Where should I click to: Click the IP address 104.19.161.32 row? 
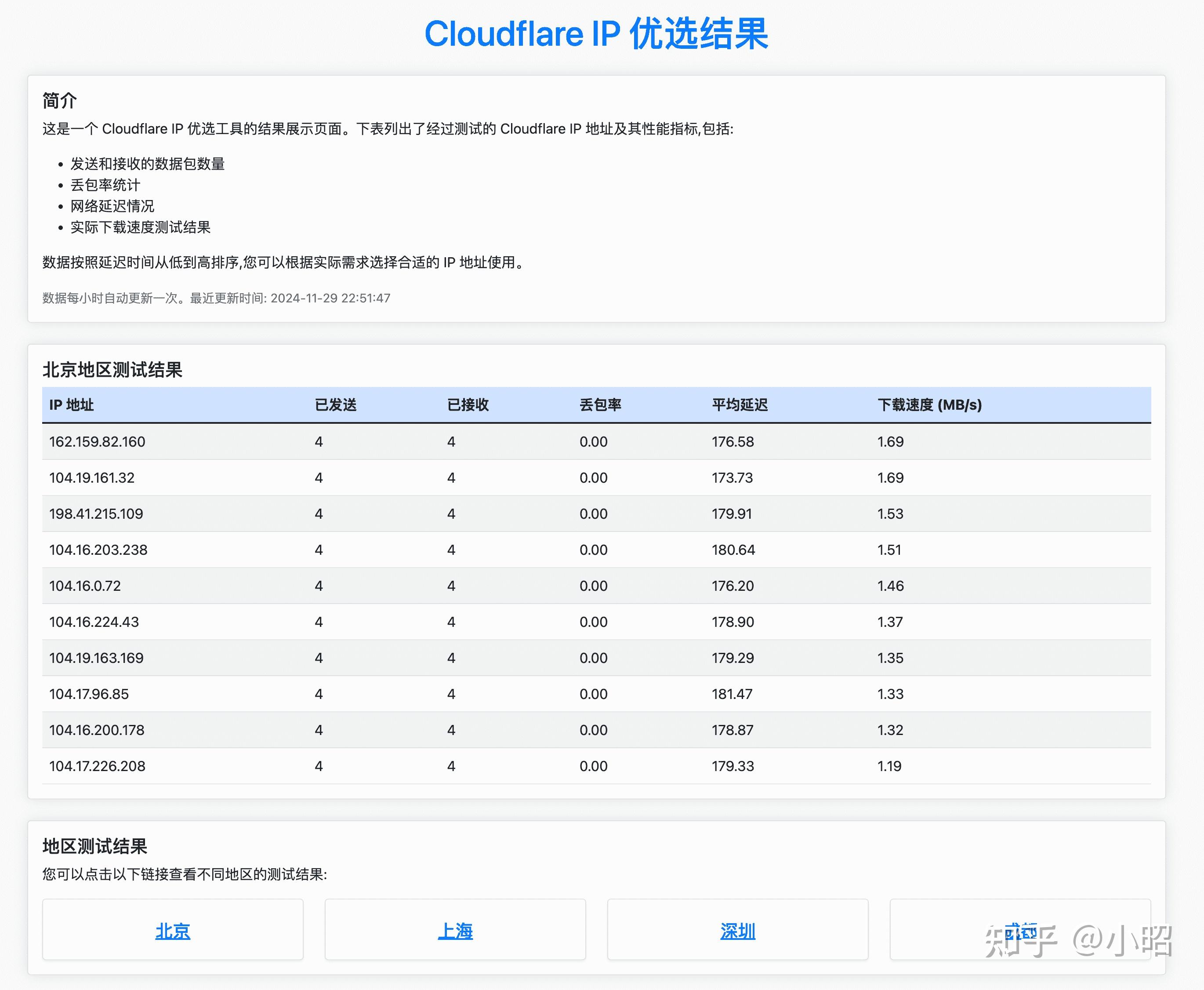pos(92,478)
